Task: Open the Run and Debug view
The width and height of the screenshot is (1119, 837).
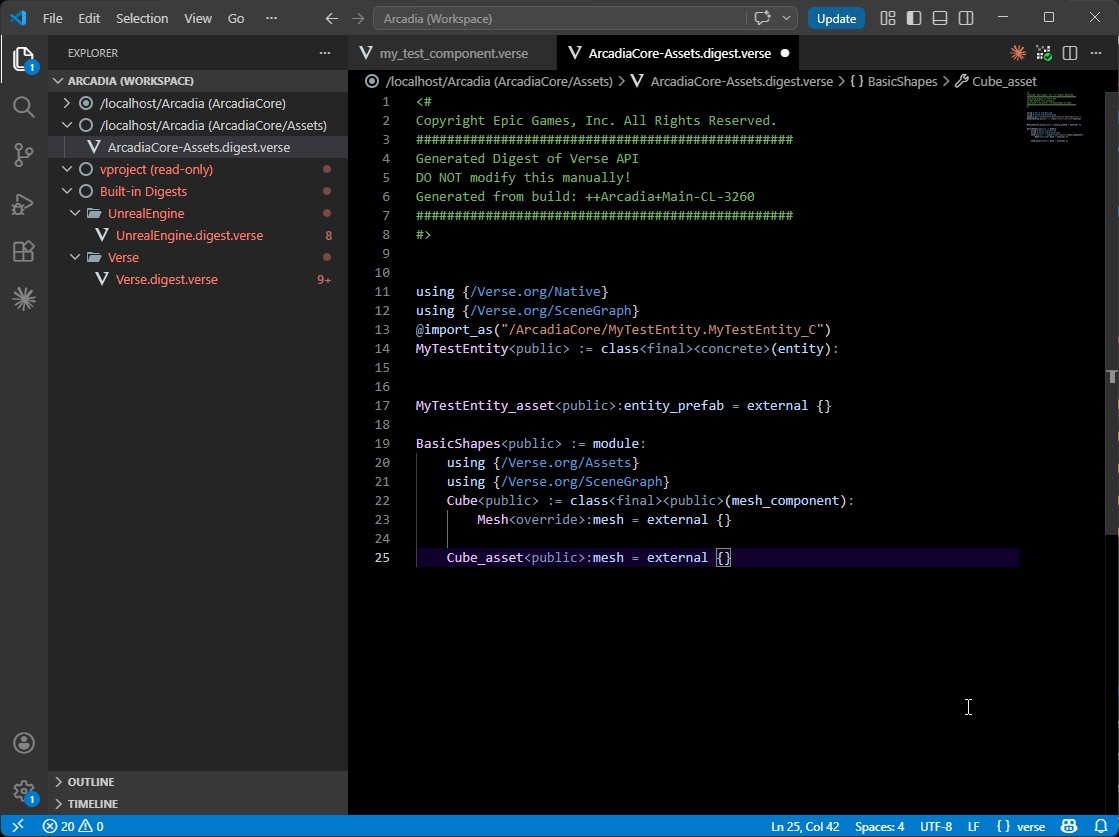Action: coord(24,204)
